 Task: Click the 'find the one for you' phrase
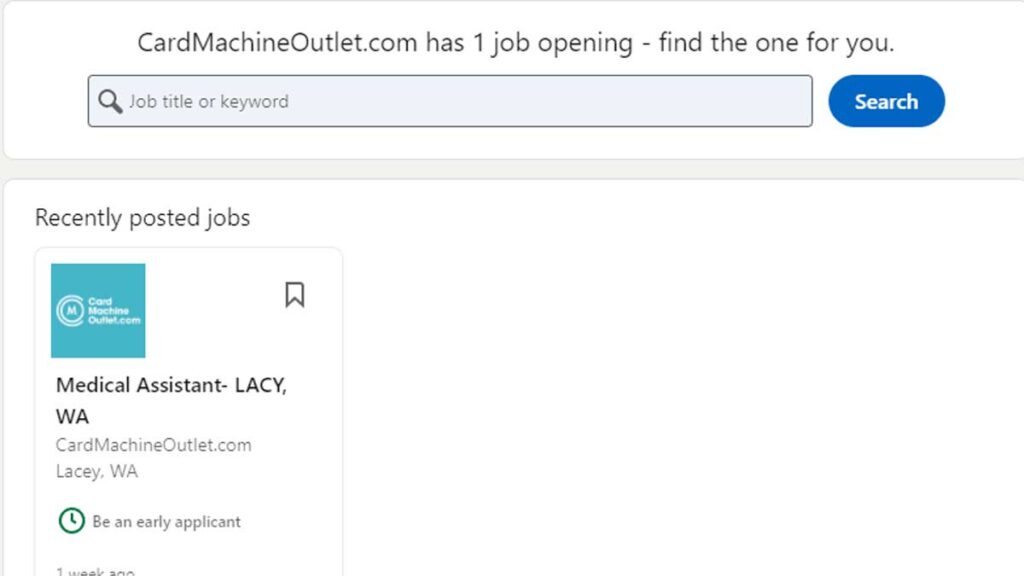pyautogui.click(x=776, y=43)
